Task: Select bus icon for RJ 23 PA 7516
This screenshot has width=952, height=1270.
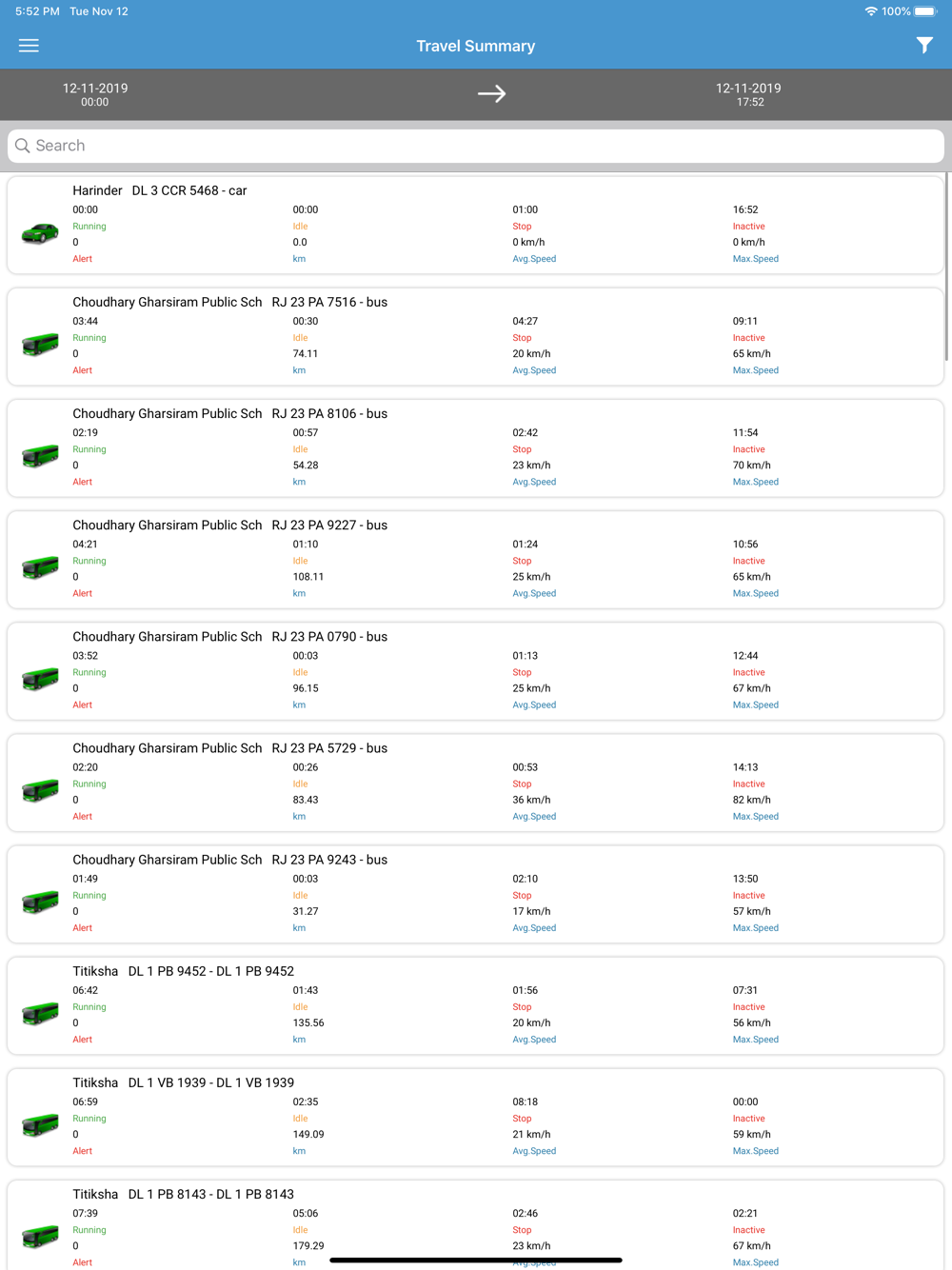Action: [x=40, y=345]
